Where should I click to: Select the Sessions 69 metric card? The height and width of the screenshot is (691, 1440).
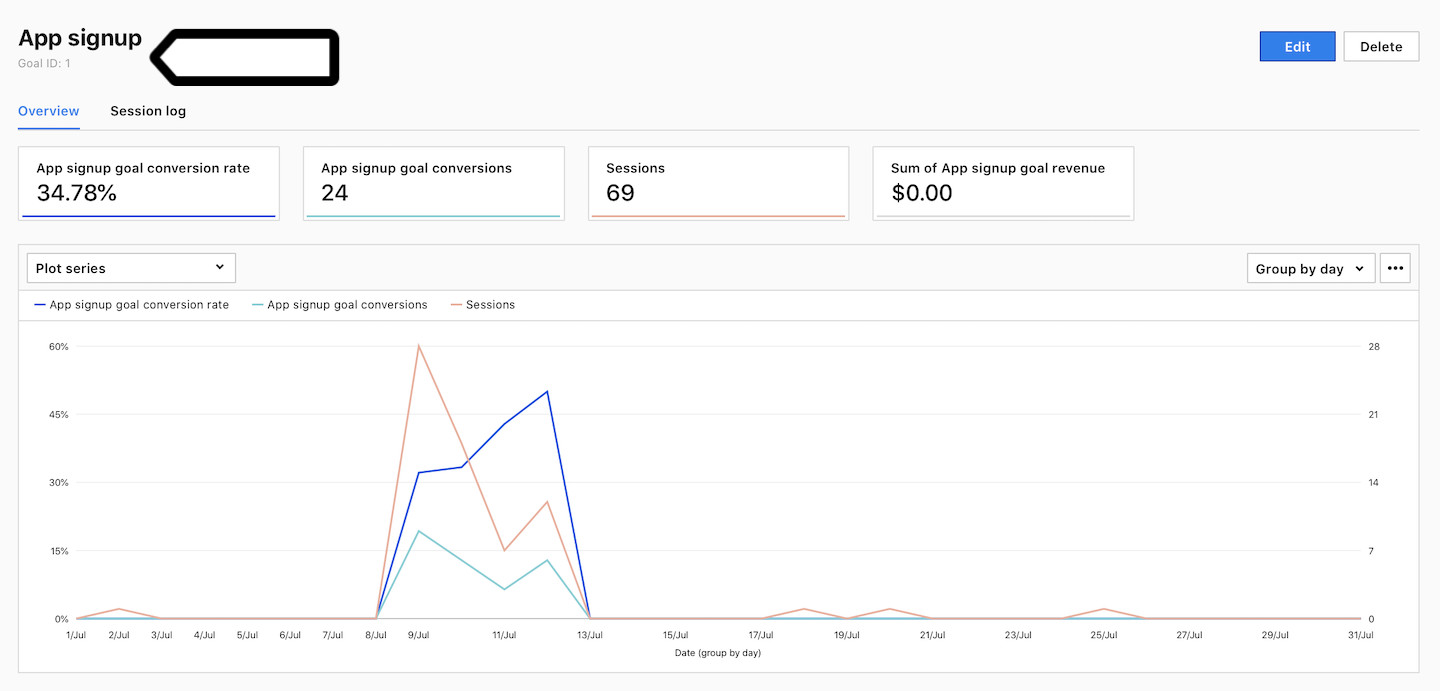[718, 182]
